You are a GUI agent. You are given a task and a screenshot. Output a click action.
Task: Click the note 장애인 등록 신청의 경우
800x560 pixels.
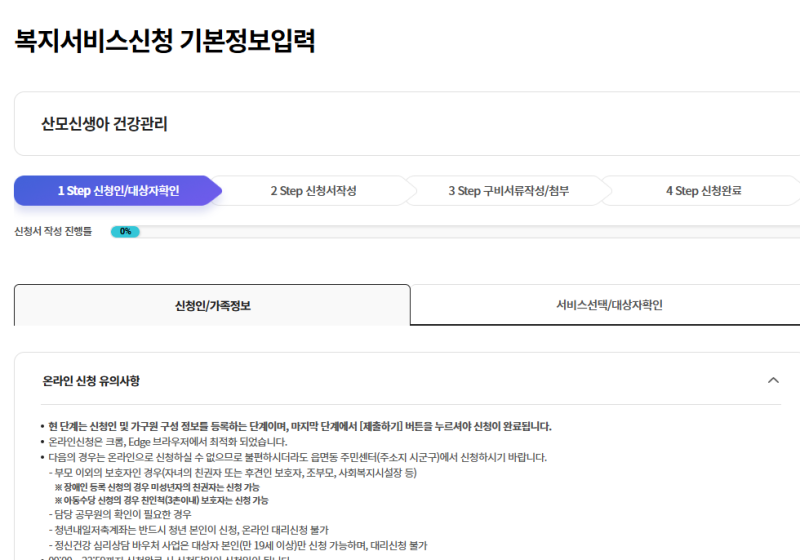point(157,488)
